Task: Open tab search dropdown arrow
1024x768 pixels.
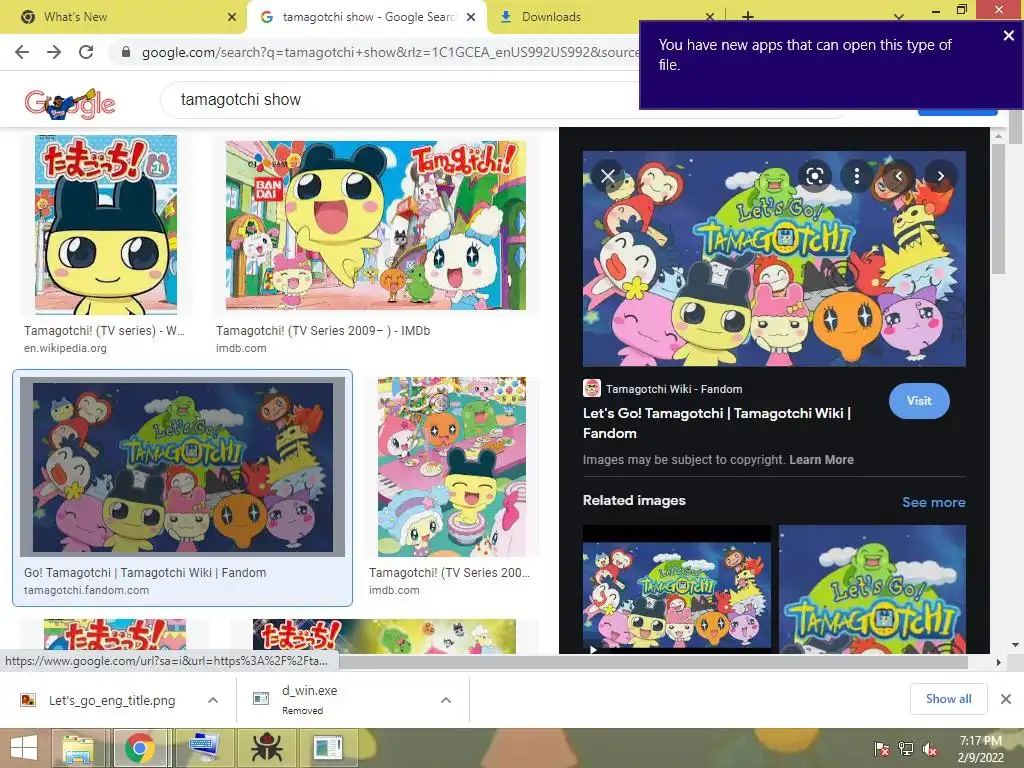Action: [899, 16]
